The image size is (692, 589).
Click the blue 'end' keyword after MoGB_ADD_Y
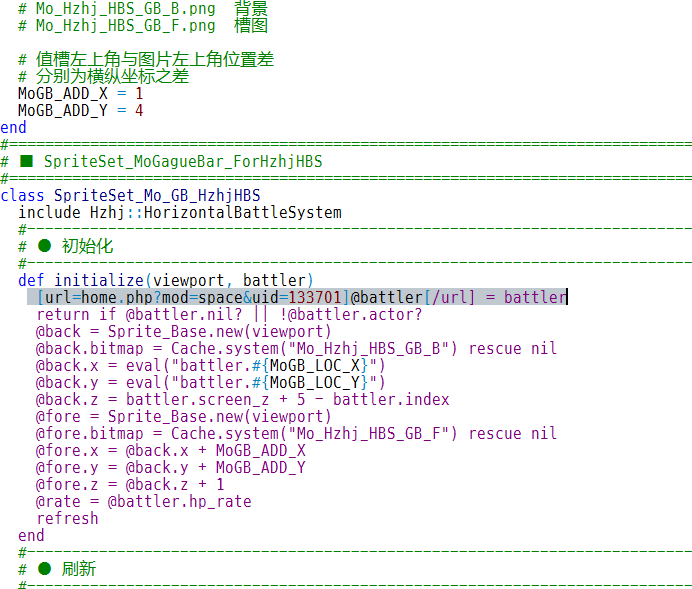point(13,128)
